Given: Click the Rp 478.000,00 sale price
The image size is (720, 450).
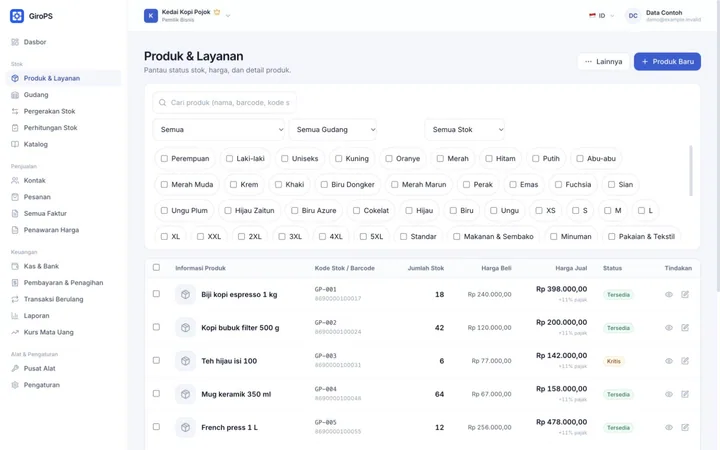Looking at the screenshot, I should [x=561, y=422].
